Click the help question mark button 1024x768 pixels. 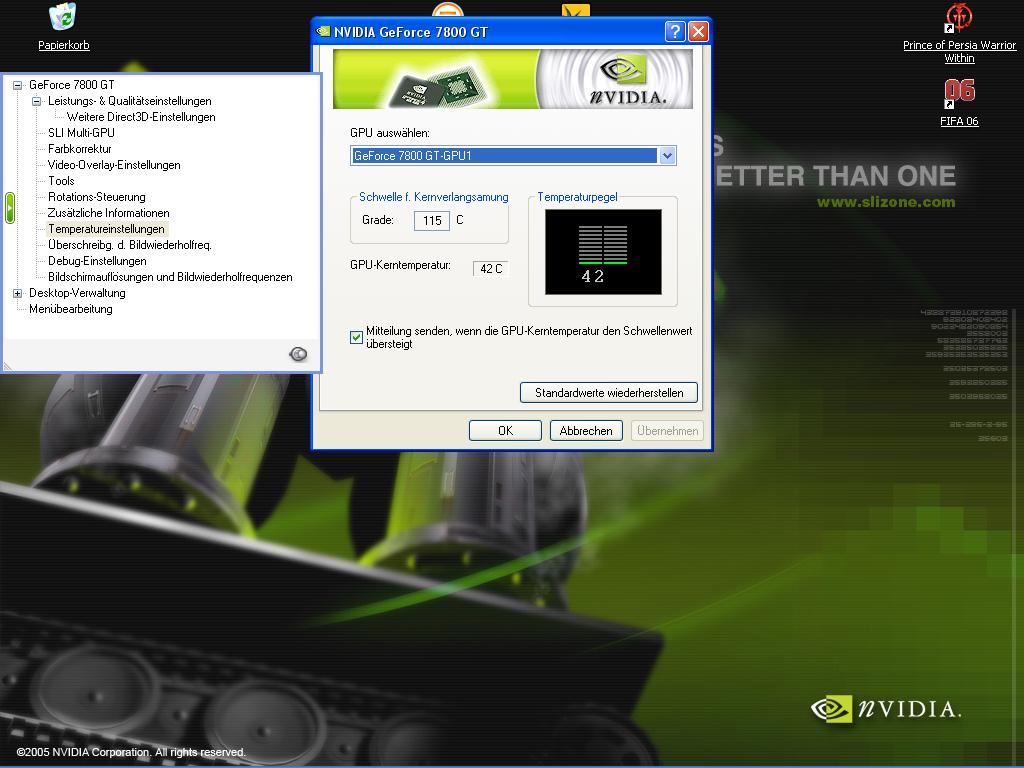[x=675, y=31]
